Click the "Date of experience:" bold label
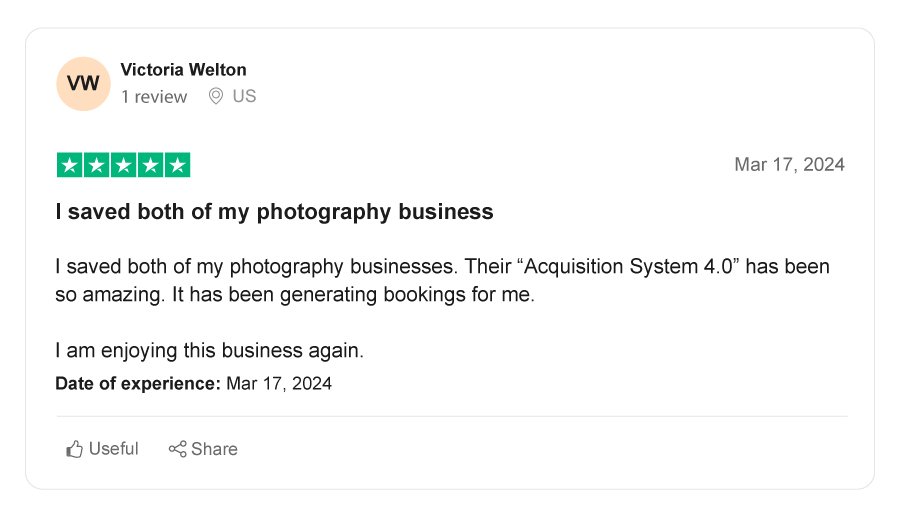 138,383
